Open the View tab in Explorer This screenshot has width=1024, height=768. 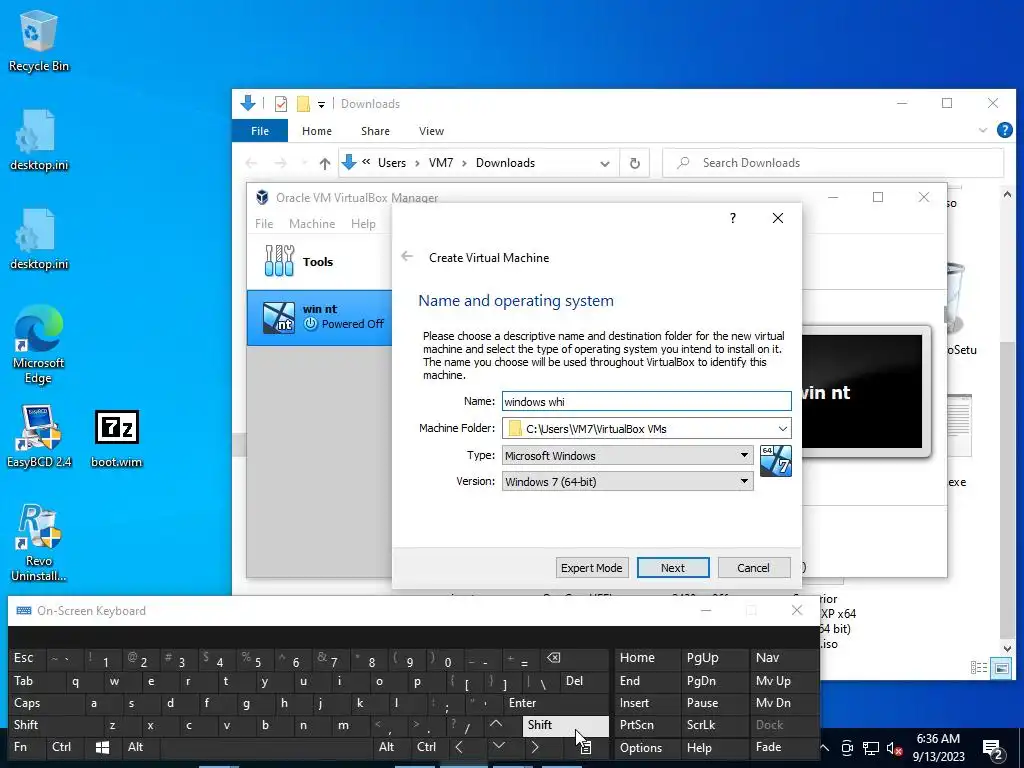pos(431,131)
